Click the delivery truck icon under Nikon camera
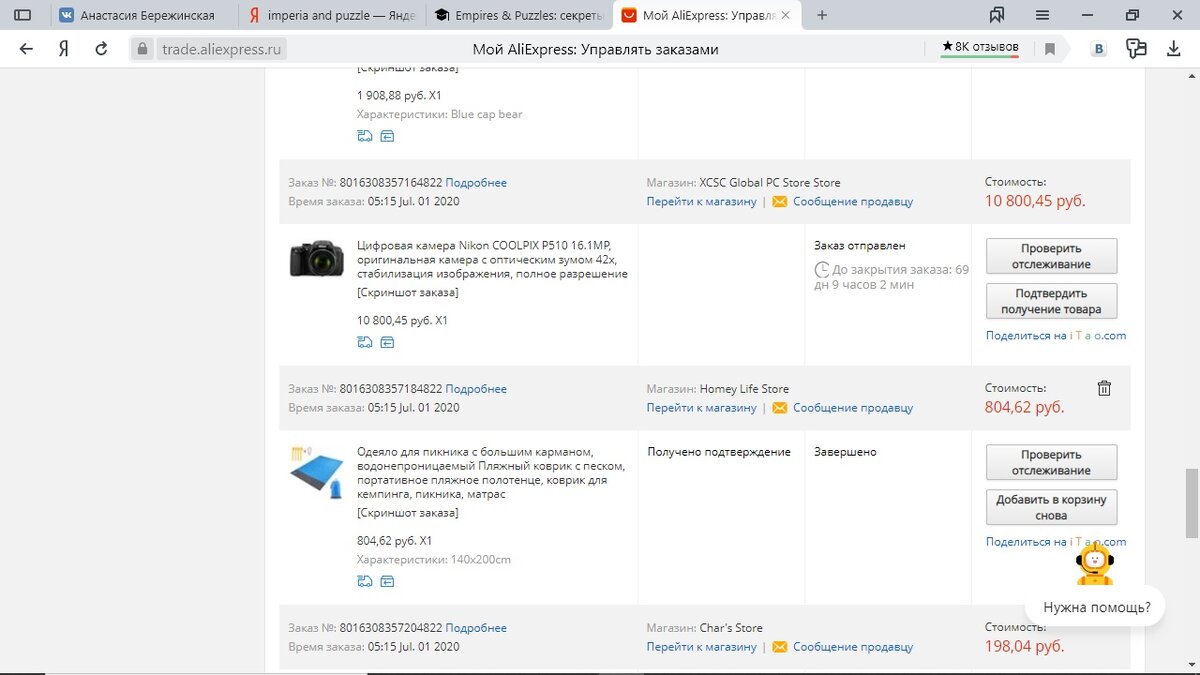This screenshot has height=675, width=1200. [x=365, y=342]
